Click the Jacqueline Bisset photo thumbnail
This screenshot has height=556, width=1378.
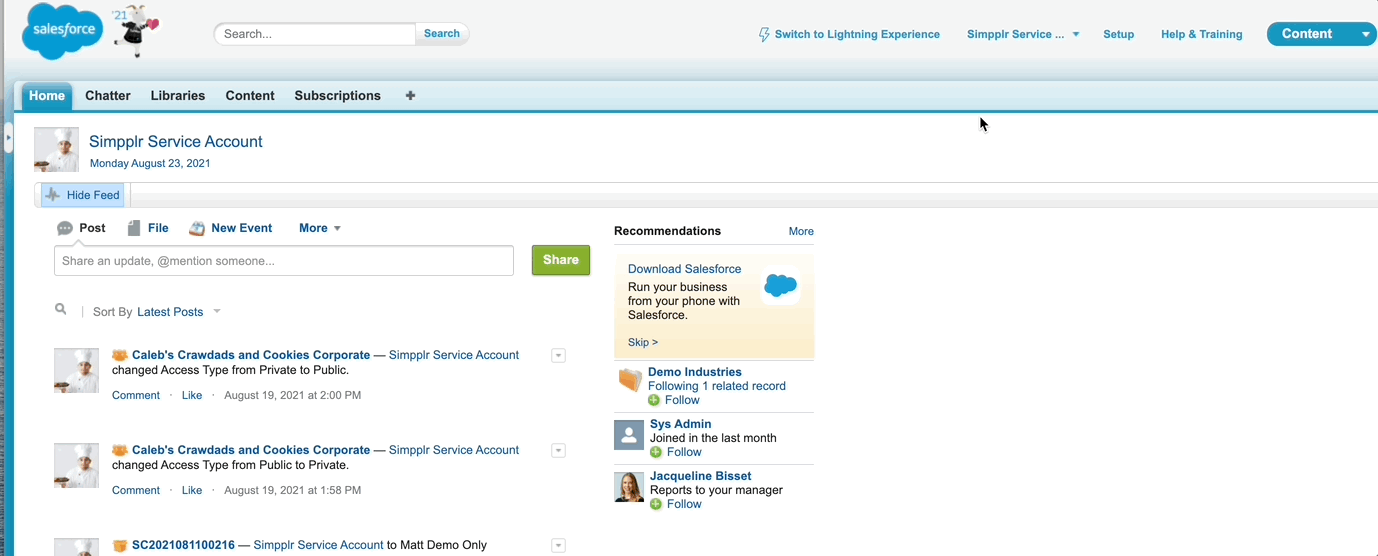[629, 487]
